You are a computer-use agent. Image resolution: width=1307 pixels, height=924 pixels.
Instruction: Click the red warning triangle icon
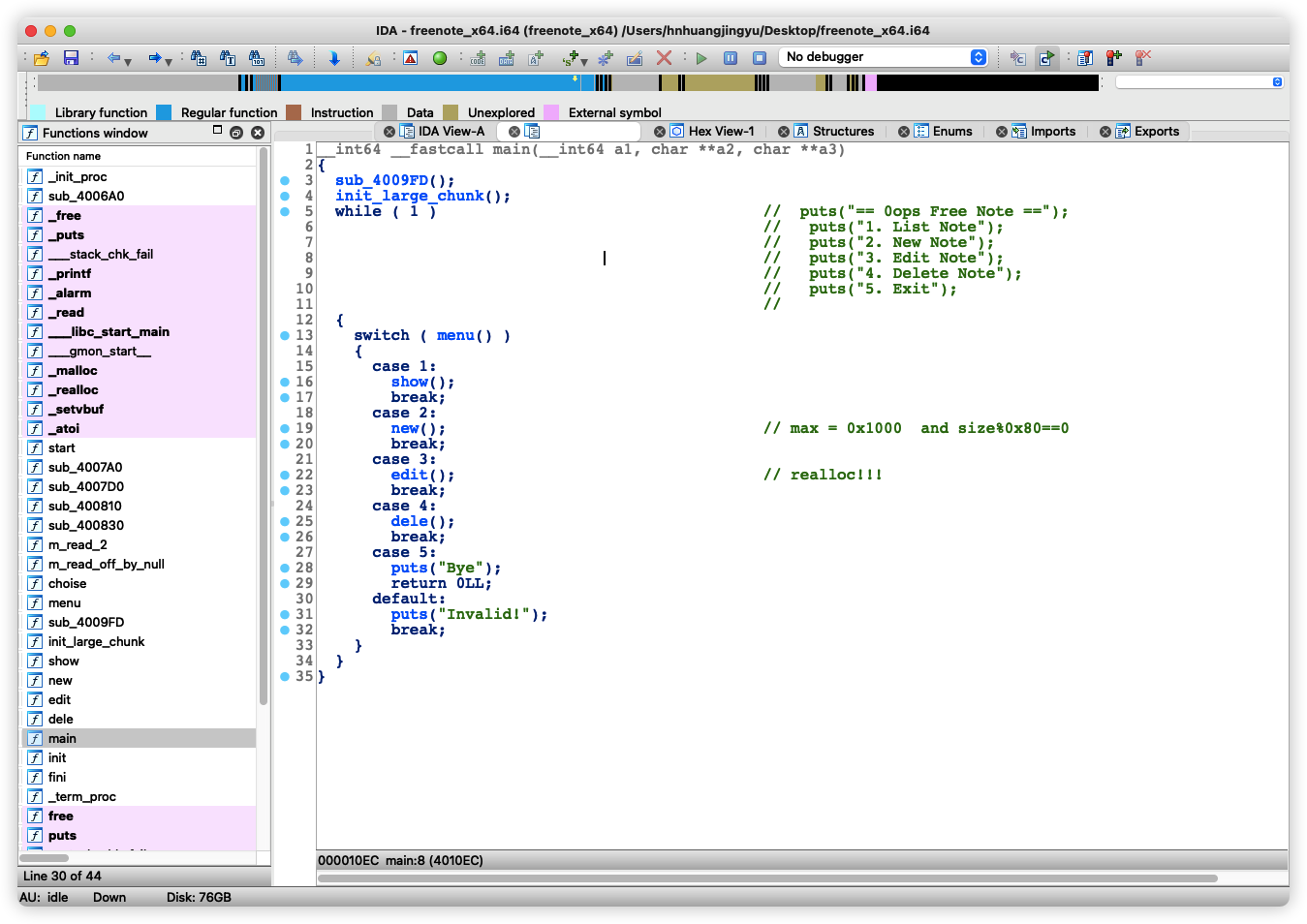[x=411, y=58]
